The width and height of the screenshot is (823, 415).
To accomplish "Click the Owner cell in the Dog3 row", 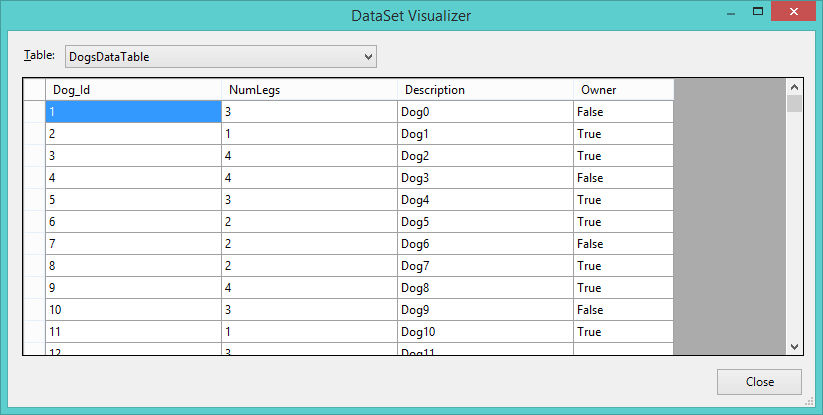I will click(623, 178).
